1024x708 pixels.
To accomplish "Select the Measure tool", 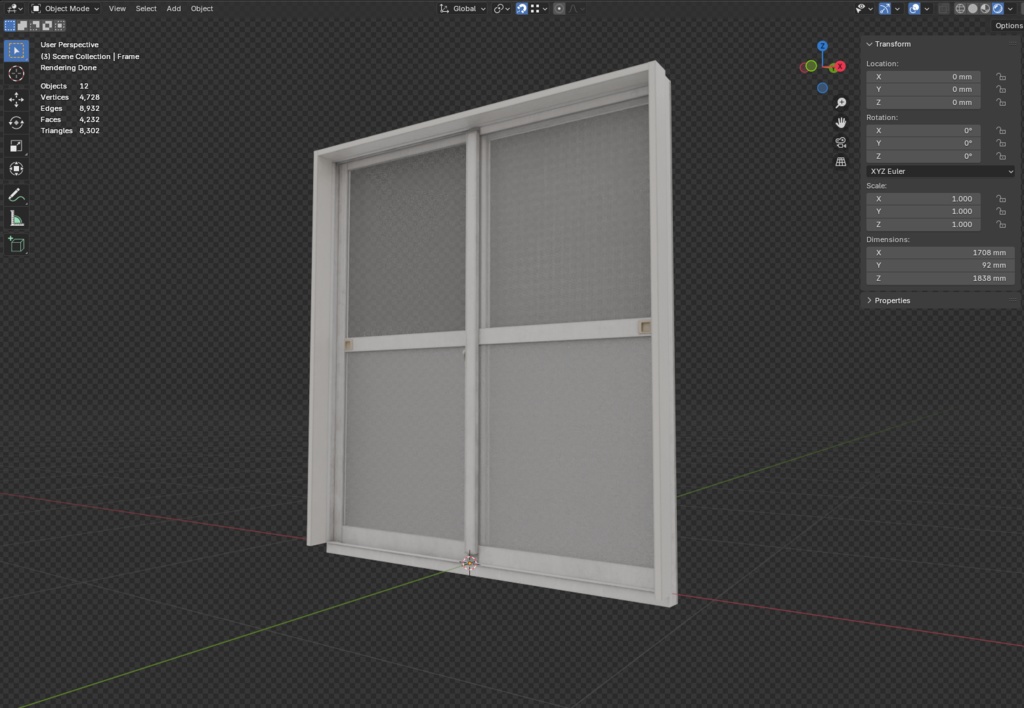I will point(16,219).
